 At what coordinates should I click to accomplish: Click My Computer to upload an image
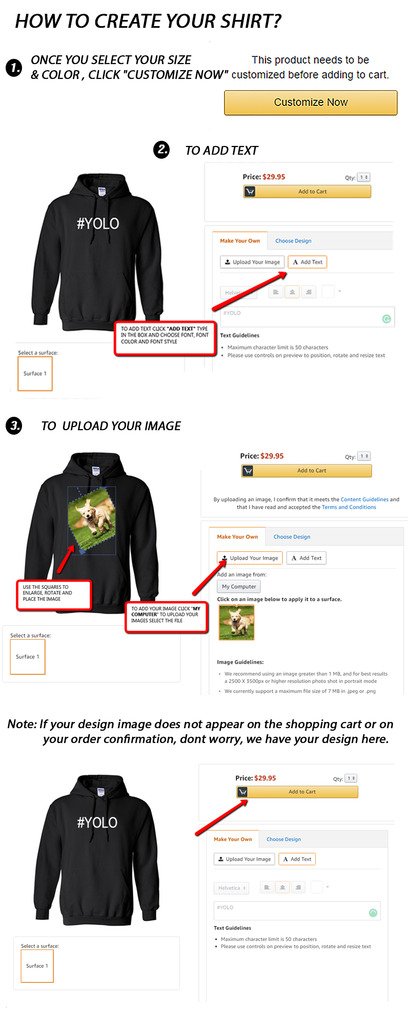(238, 586)
